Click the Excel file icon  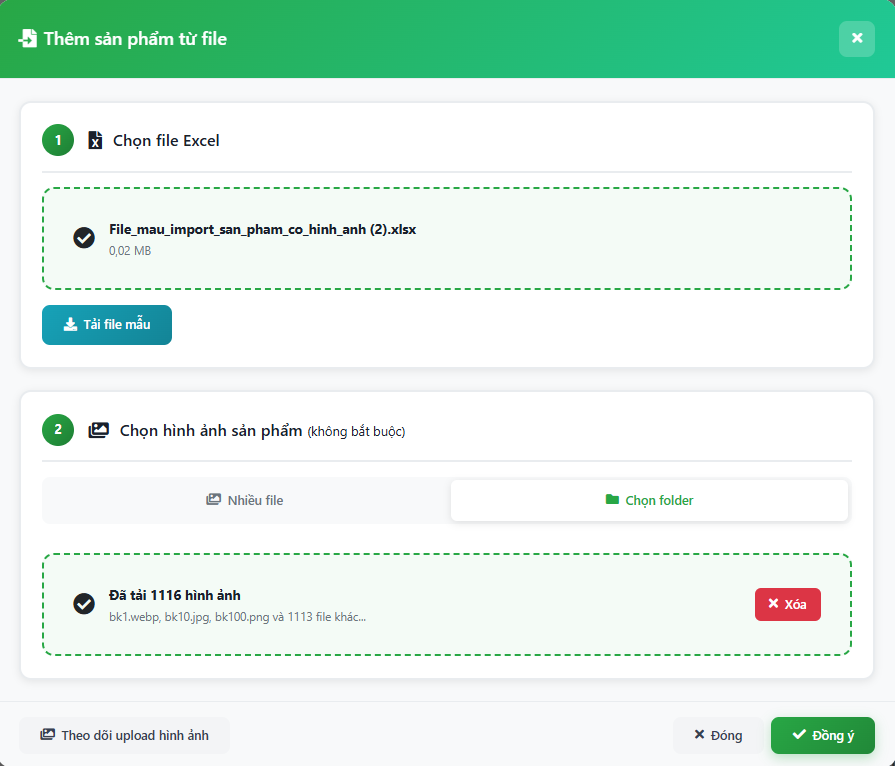95,141
